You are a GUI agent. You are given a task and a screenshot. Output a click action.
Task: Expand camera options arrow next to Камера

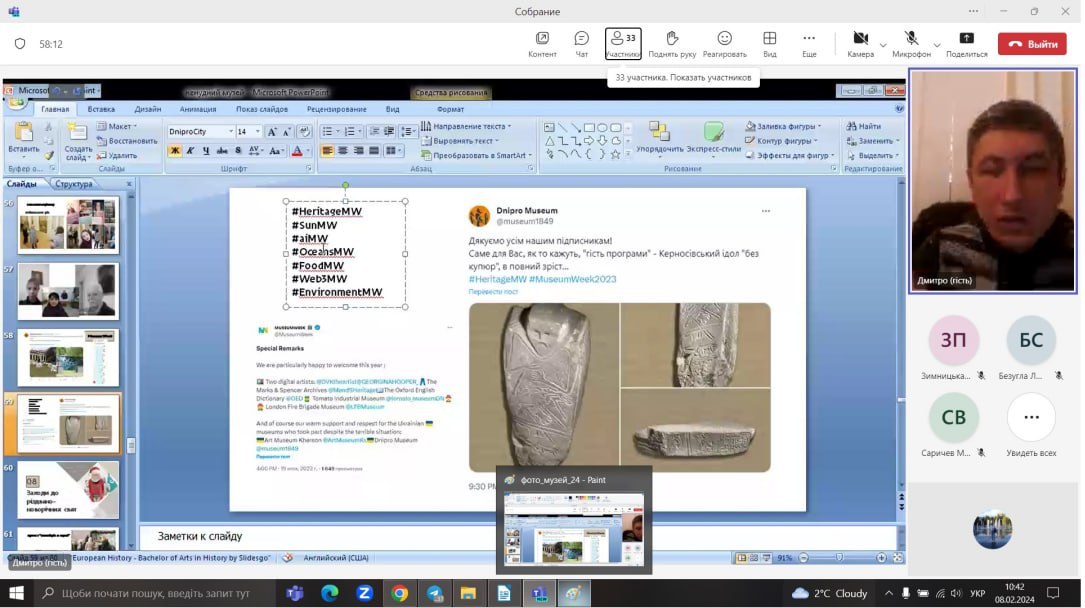pos(883,45)
